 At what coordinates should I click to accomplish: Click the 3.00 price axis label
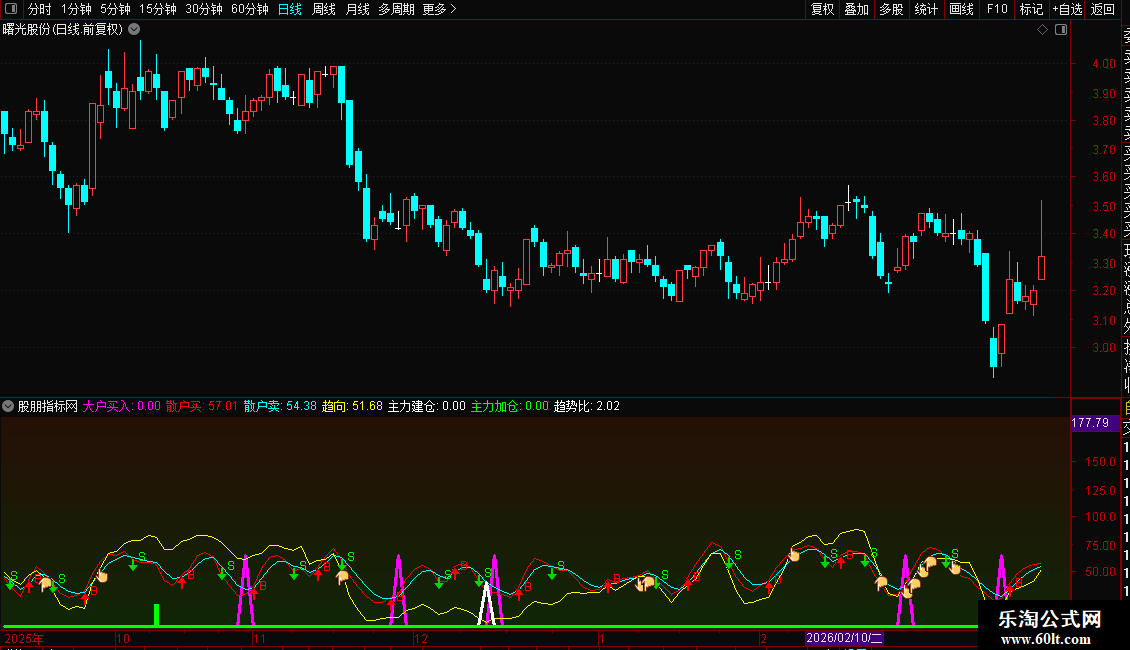pos(1103,347)
